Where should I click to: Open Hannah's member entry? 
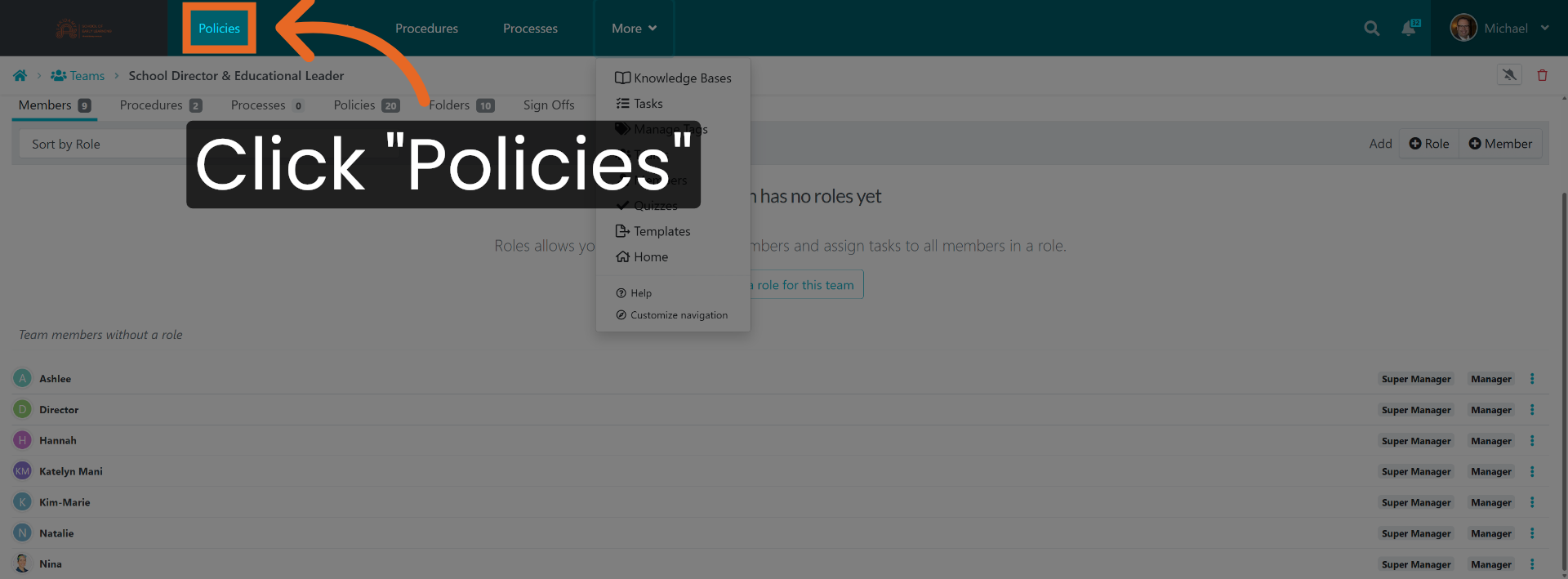click(x=58, y=440)
